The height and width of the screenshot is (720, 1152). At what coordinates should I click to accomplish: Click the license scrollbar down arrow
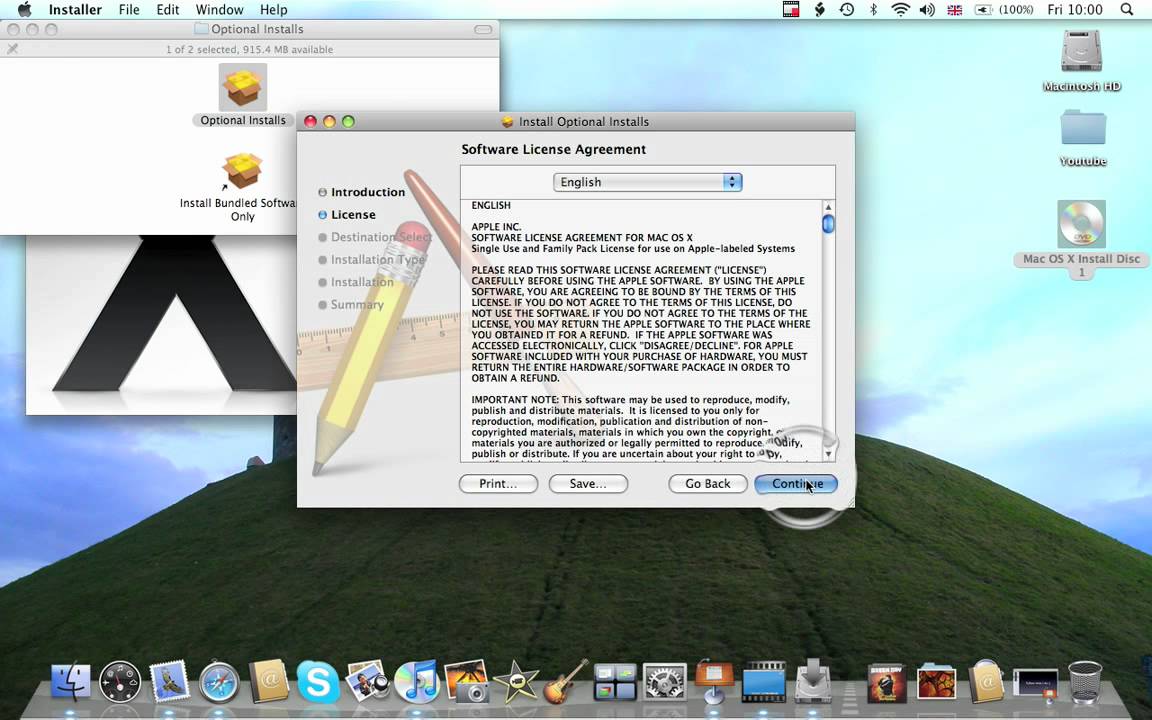click(828, 454)
